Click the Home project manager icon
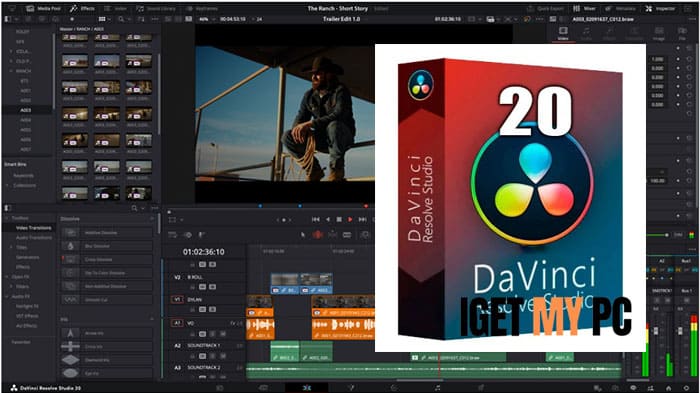 click(x=668, y=388)
